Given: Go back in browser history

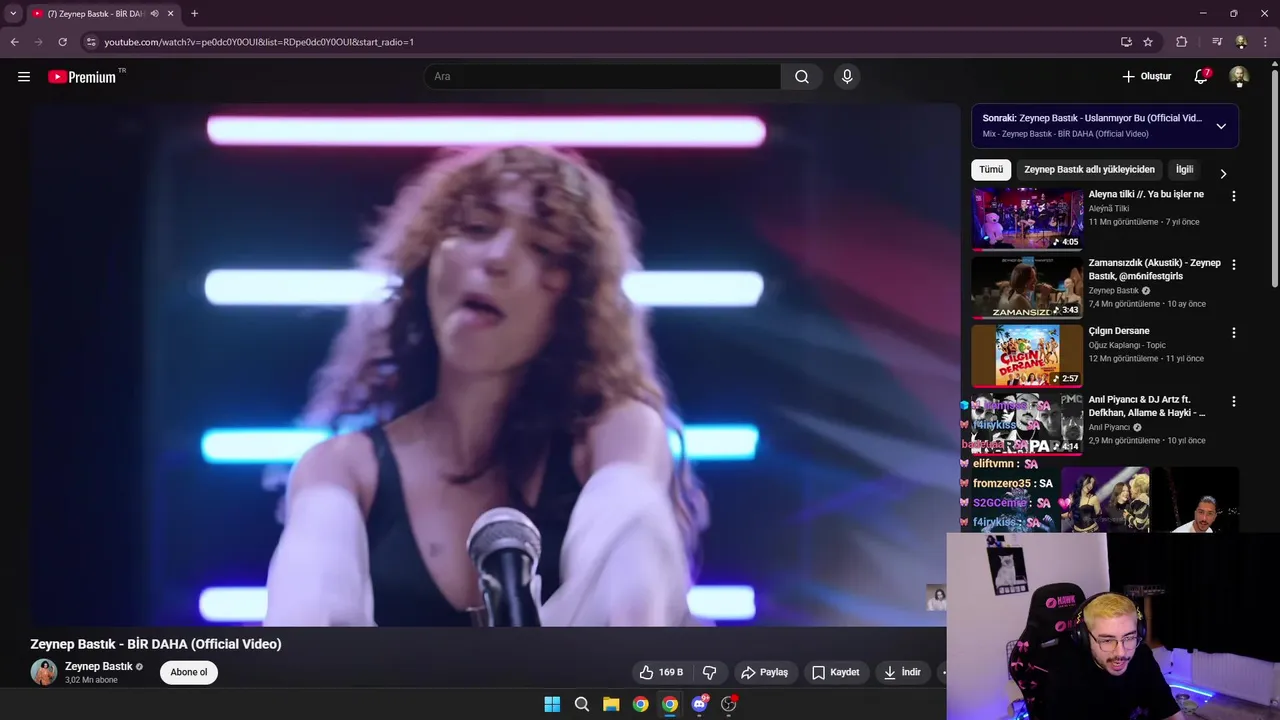Looking at the screenshot, I should tap(15, 42).
